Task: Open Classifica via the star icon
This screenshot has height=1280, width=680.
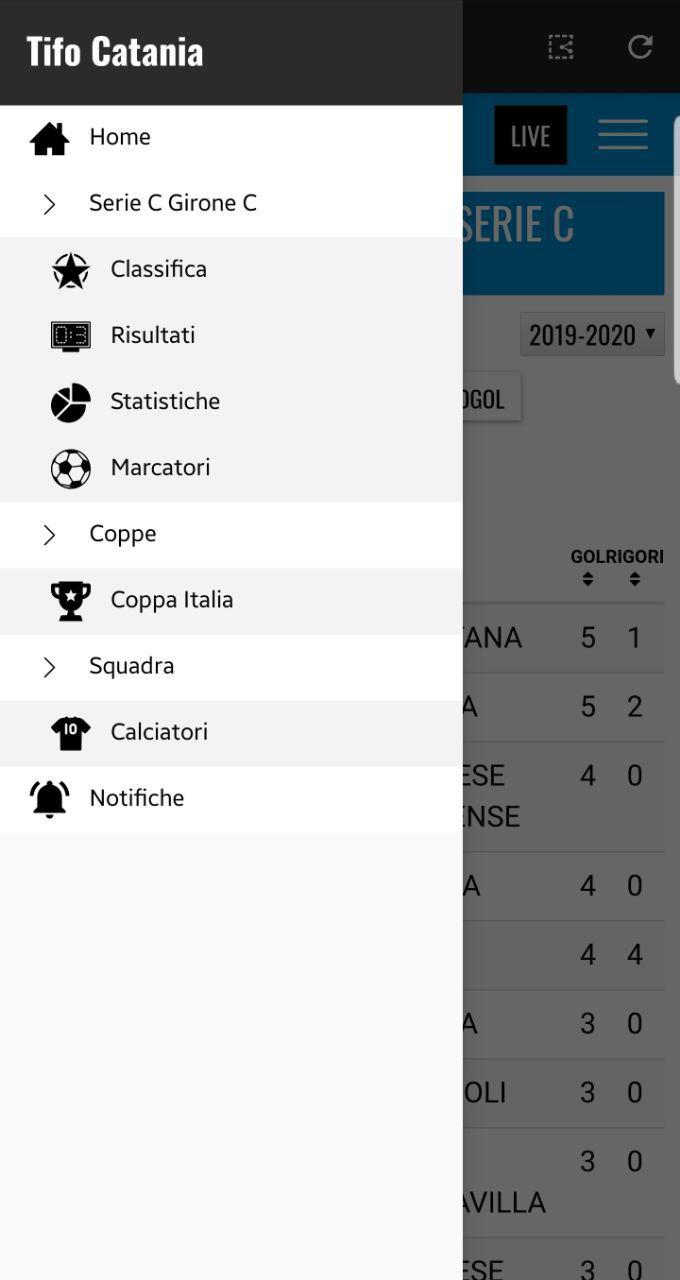Action: coord(70,270)
